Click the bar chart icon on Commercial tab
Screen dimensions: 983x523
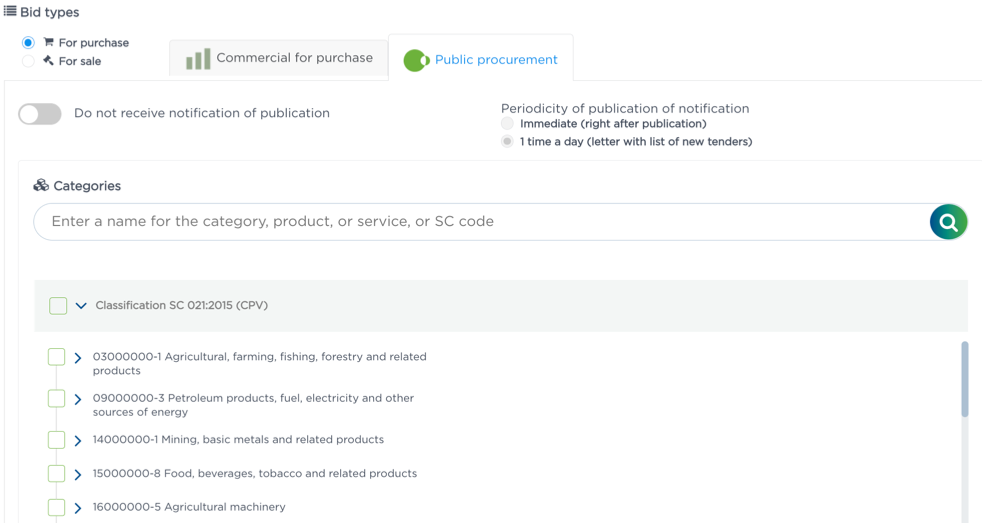coord(199,59)
